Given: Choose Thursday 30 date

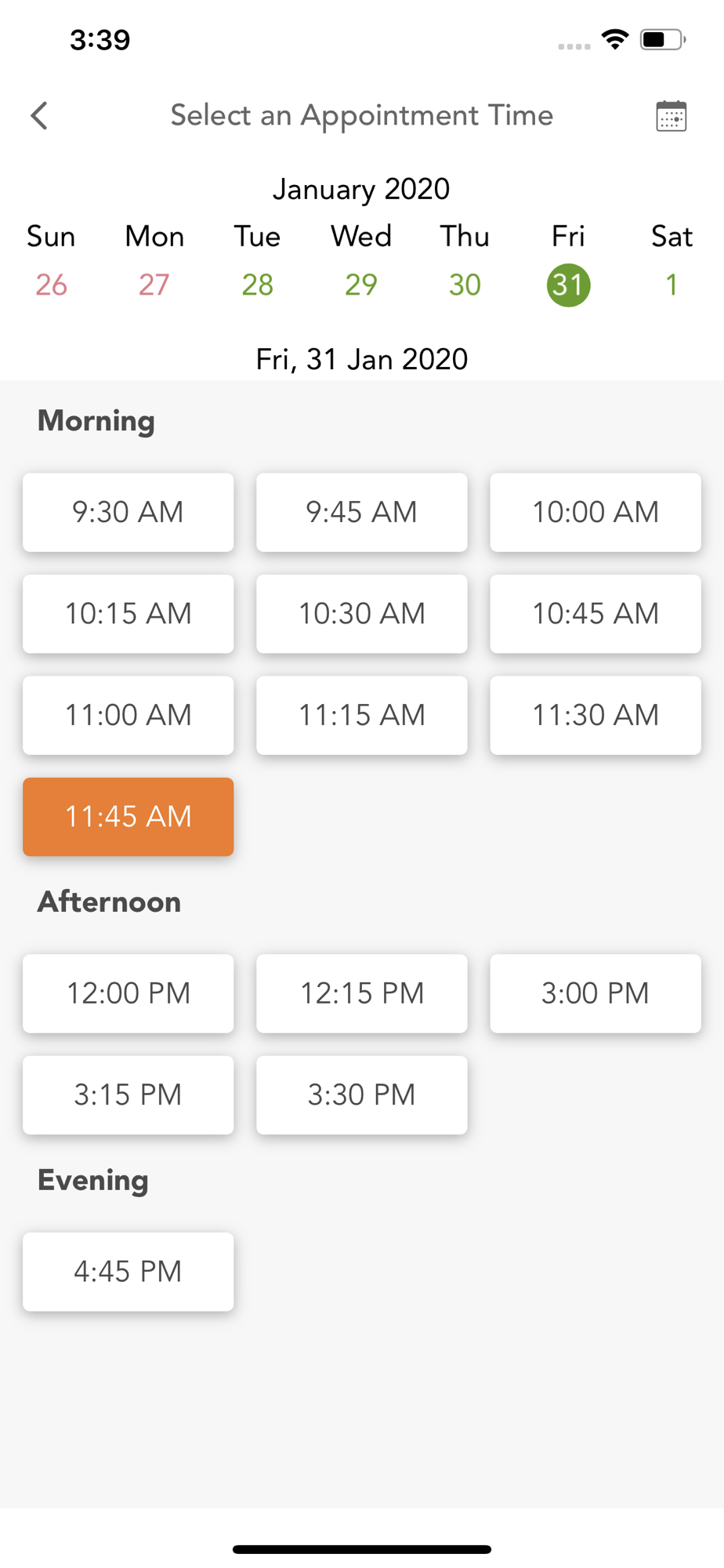Looking at the screenshot, I should [465, 285].
